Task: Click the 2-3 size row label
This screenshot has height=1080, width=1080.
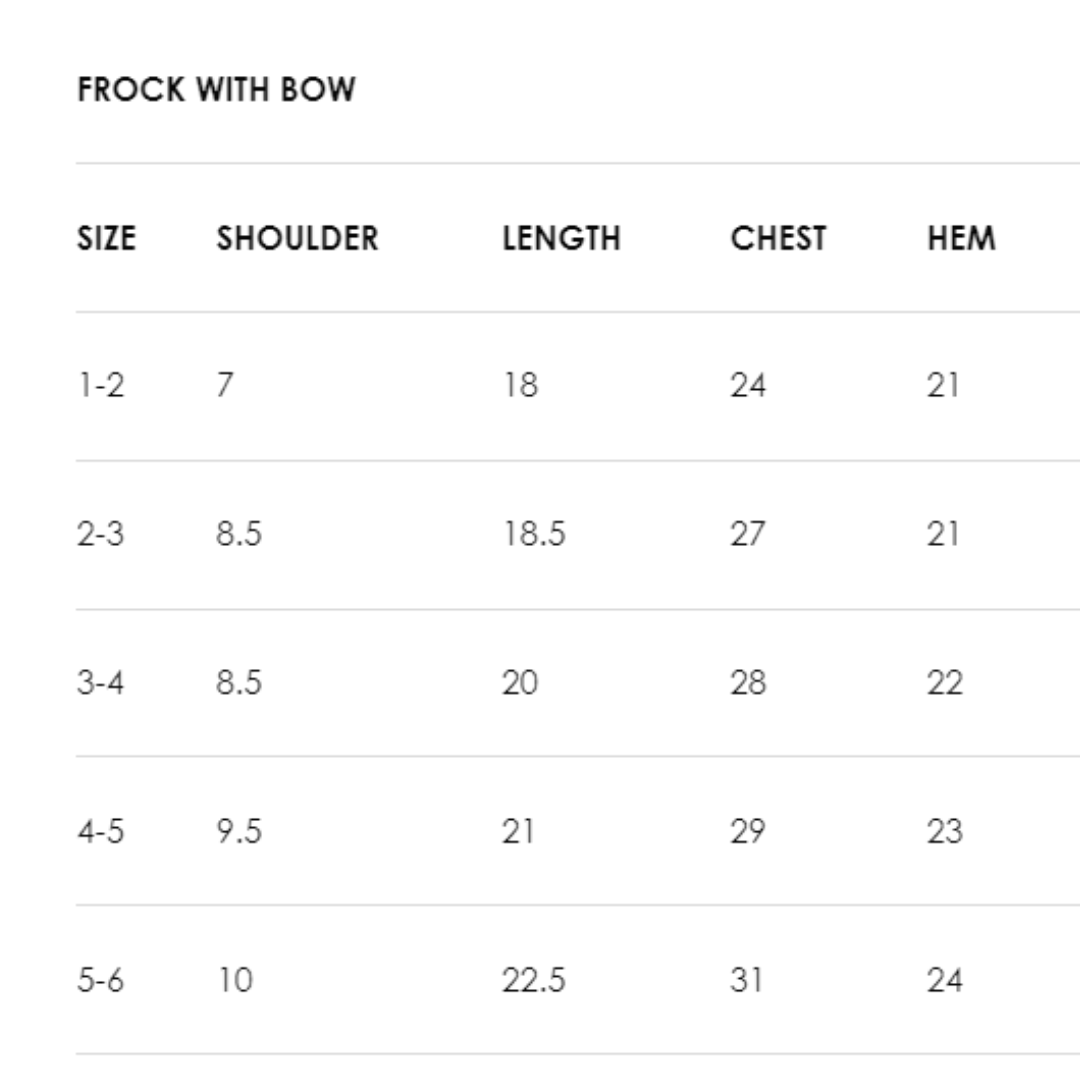Action: (101, 534)
